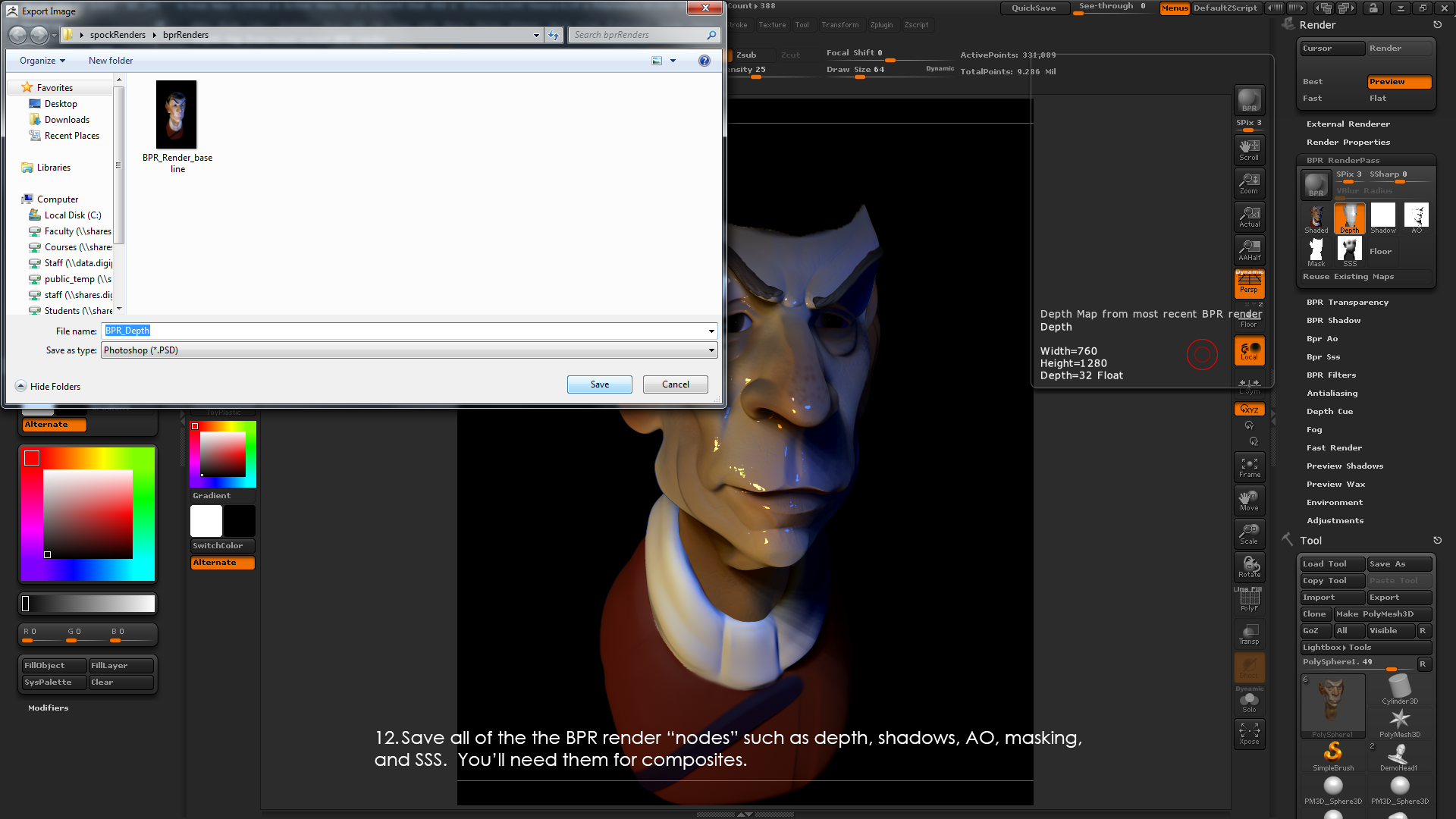This screenshot has height=819, width=1456.
Task: Select the Rotate view icon
Action: pos(1249,566)
